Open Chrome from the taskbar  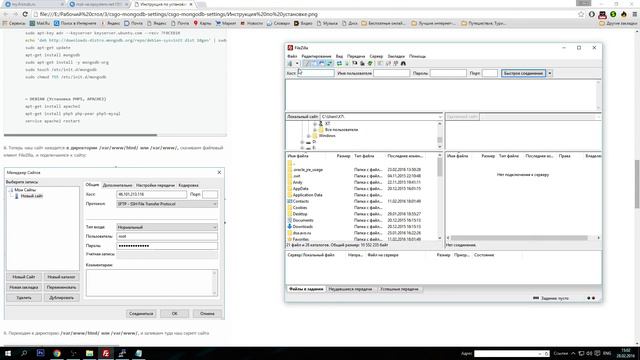point(57,353)
